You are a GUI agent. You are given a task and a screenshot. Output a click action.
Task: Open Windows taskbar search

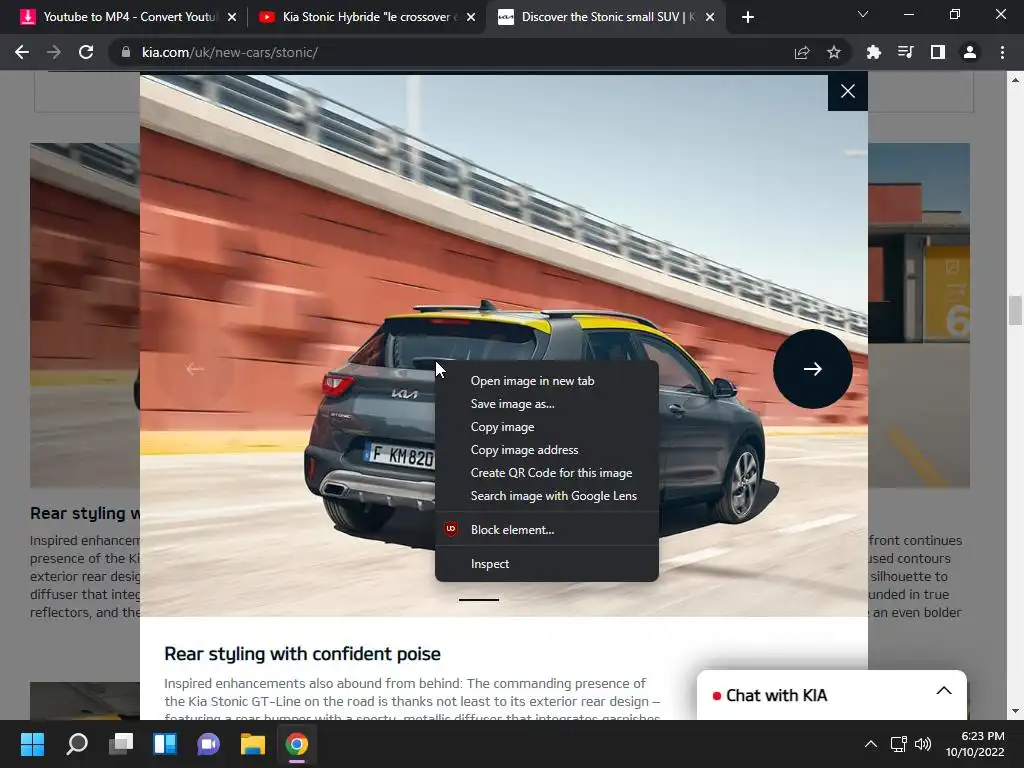77,744
